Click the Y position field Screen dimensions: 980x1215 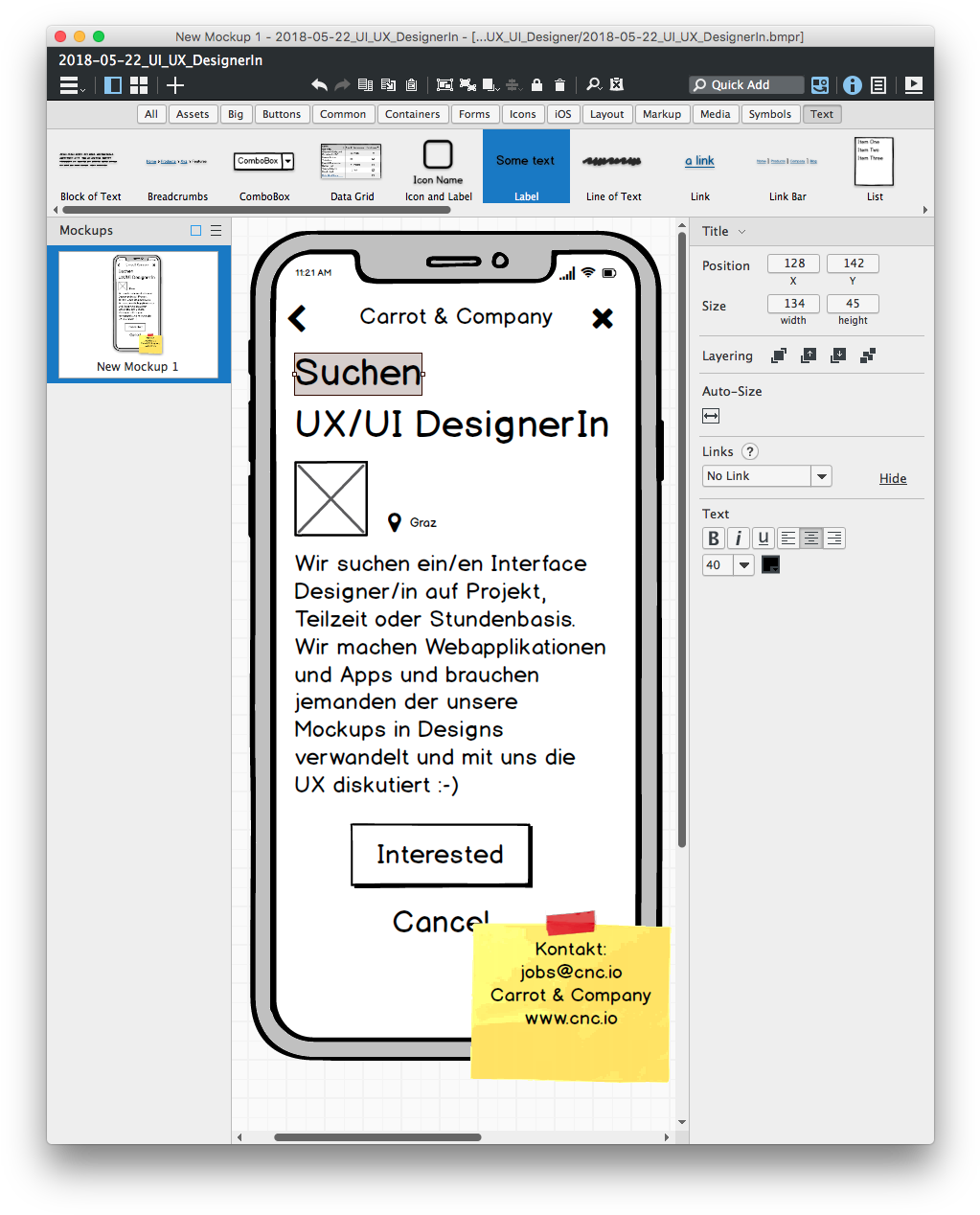(x=853, y=264)
